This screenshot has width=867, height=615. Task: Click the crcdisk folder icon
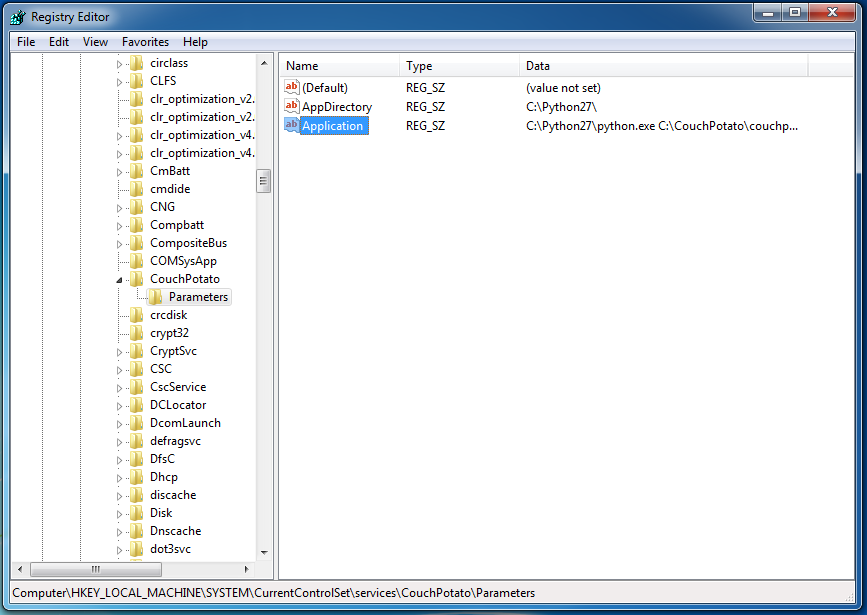pos(137,315)
